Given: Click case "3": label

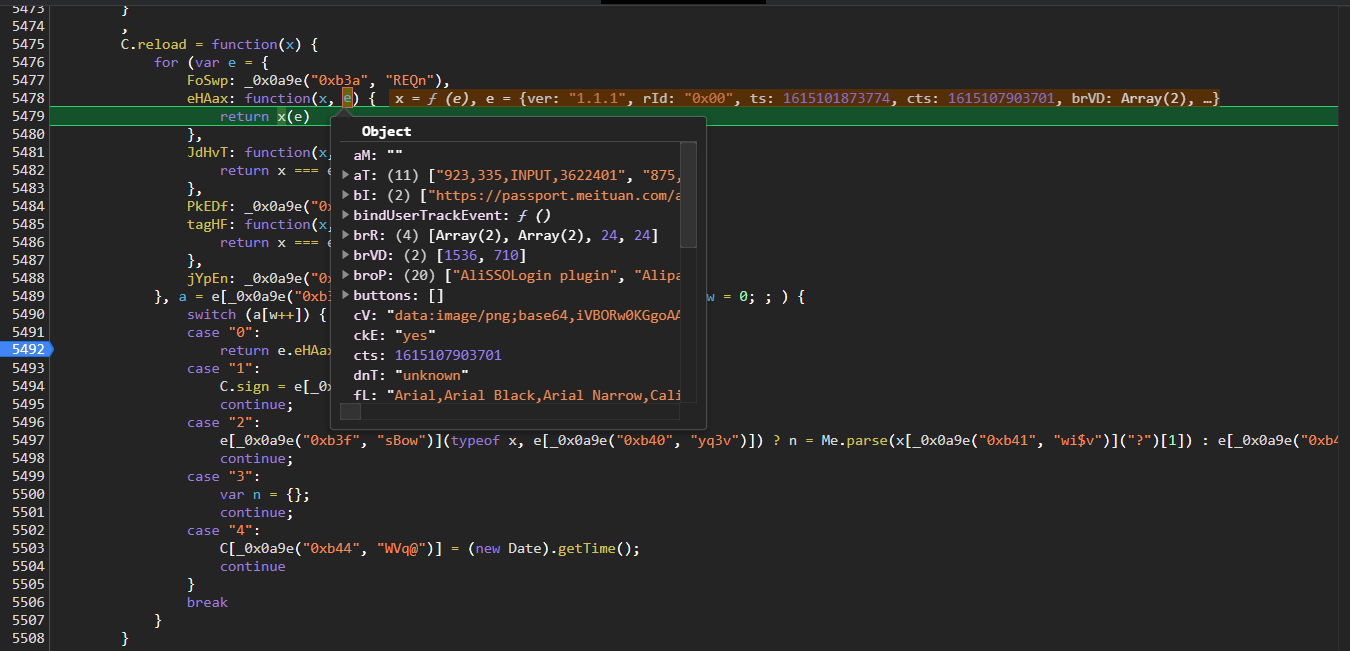Looking at the screenshot, I should point(224,476).
